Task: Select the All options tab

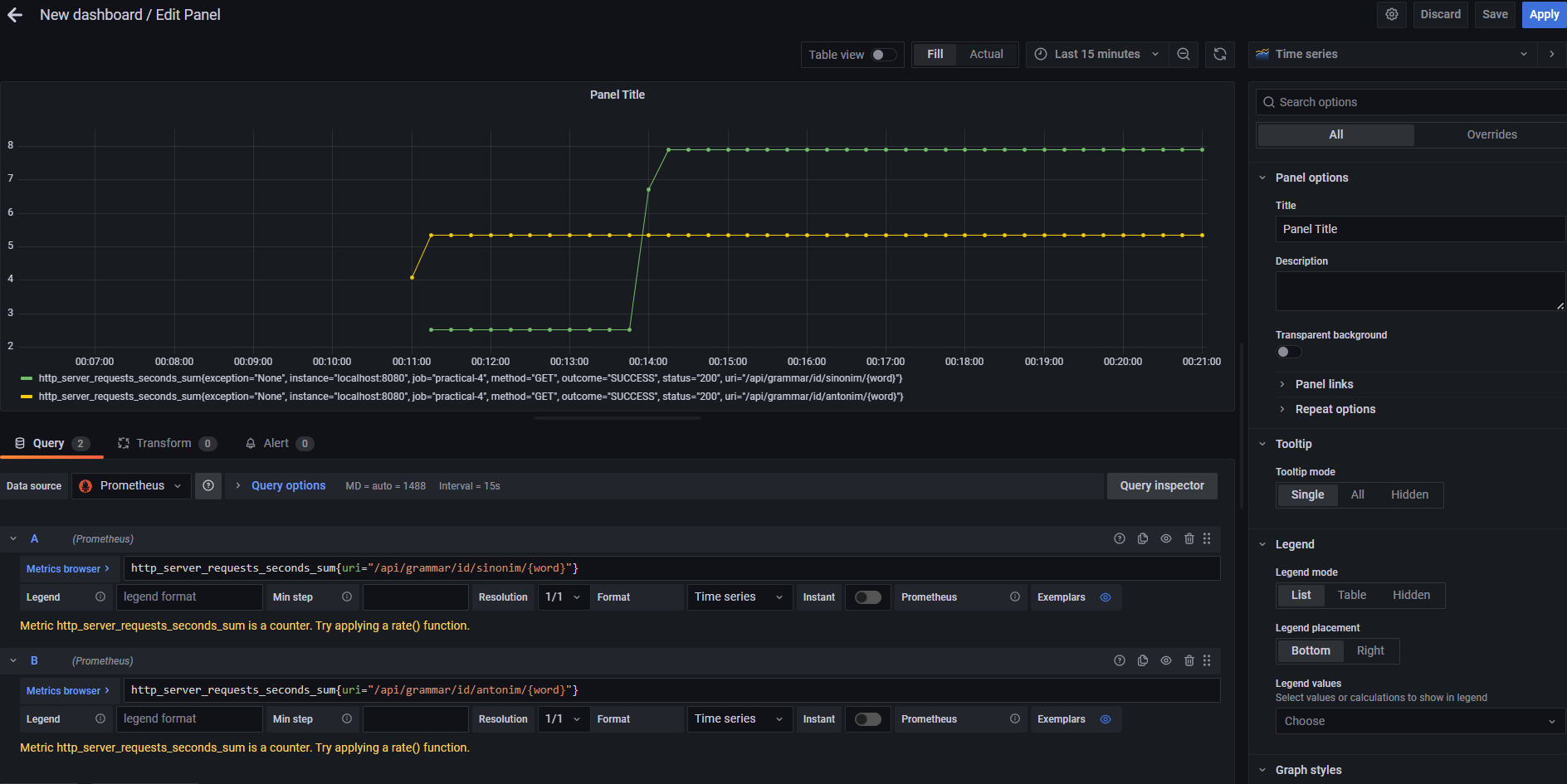Action: 1335,134
